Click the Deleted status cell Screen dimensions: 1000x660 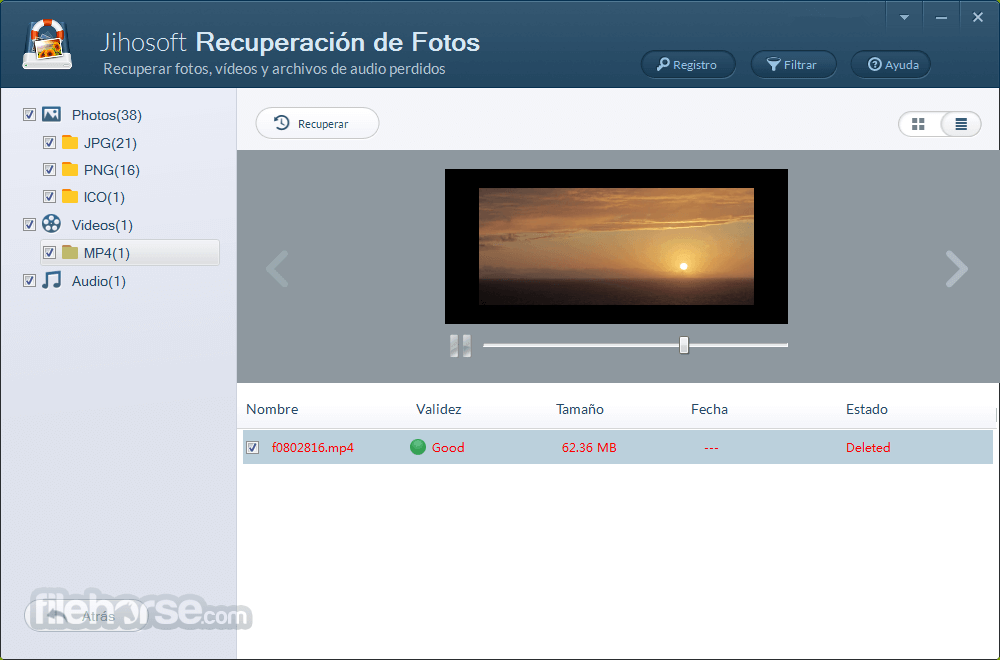pos(868,448)
